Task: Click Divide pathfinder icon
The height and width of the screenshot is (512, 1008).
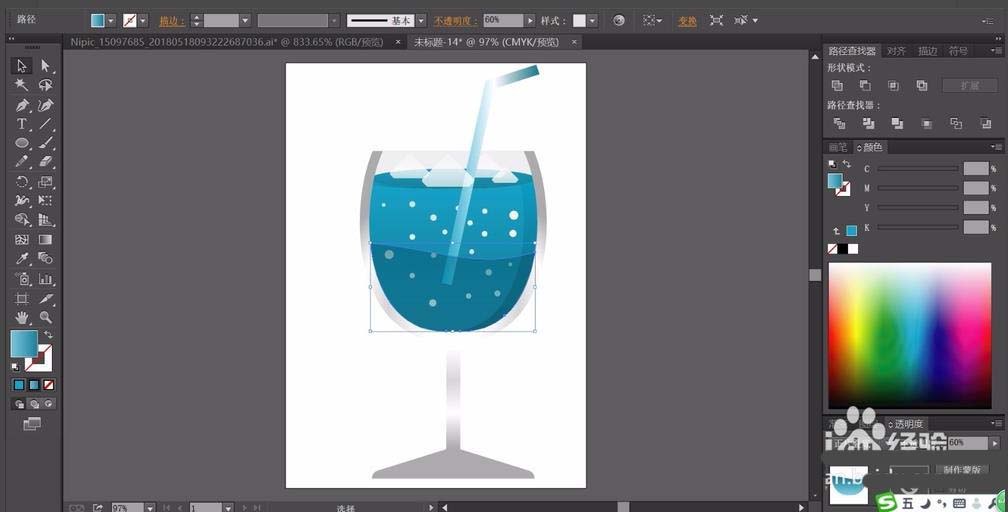Action: pyautogui.click(x=839, y=123)
